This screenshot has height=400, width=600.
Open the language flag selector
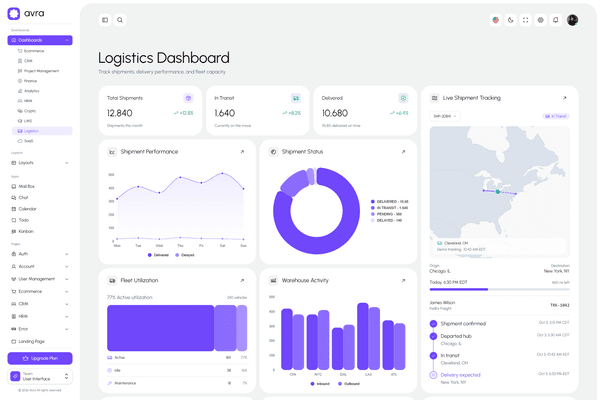pyautogui.click(x=496, y=20)
